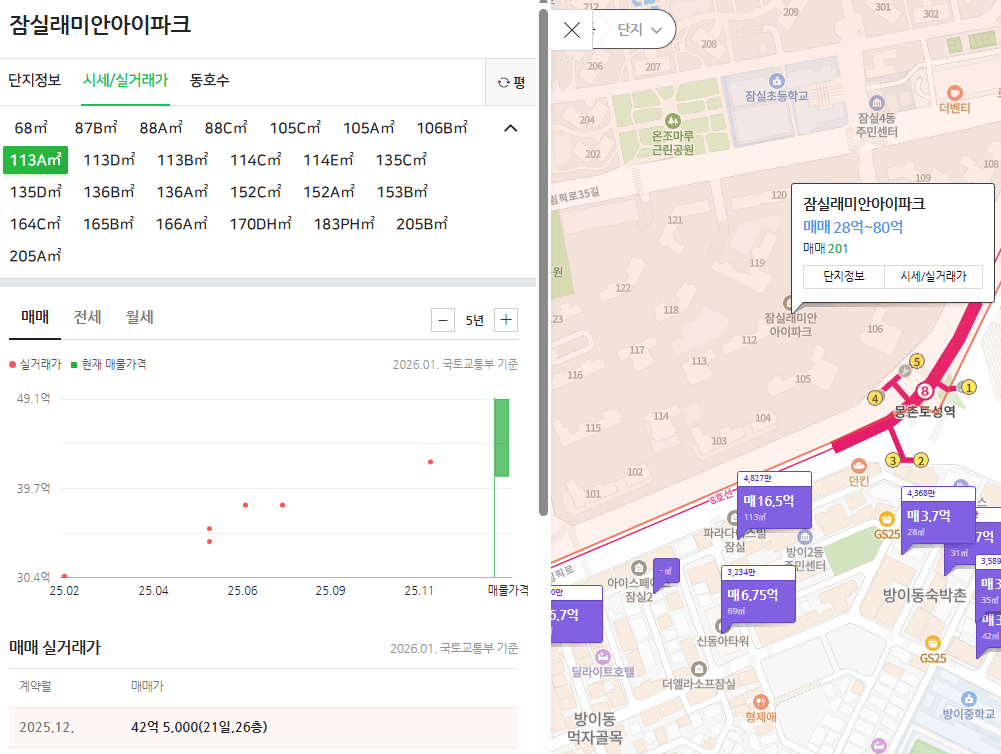Collapse the area size list with the chevron
The image size is (1001, 754).
click(510, 128)
